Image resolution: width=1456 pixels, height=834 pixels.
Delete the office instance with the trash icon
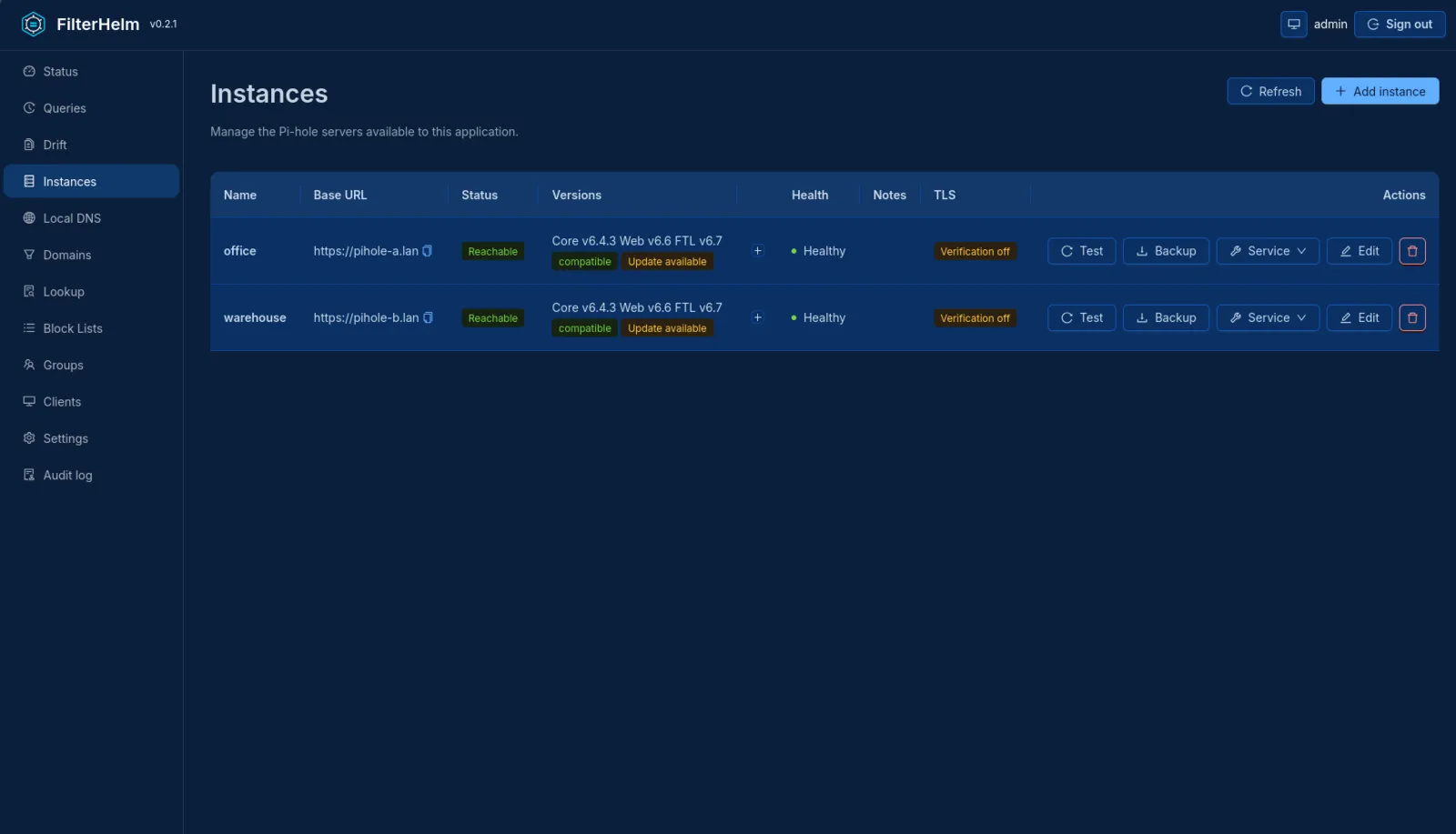click(1412, 251)
